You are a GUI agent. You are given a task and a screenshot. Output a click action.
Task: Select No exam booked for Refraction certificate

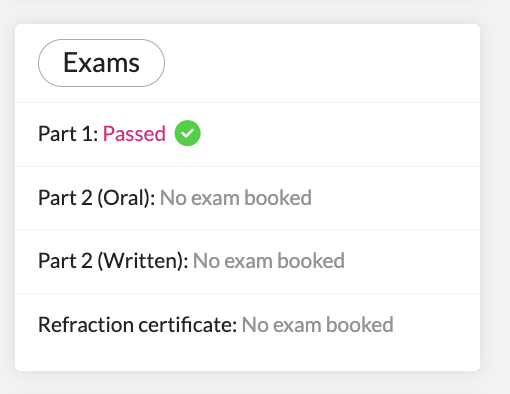(x=318, y=325)
